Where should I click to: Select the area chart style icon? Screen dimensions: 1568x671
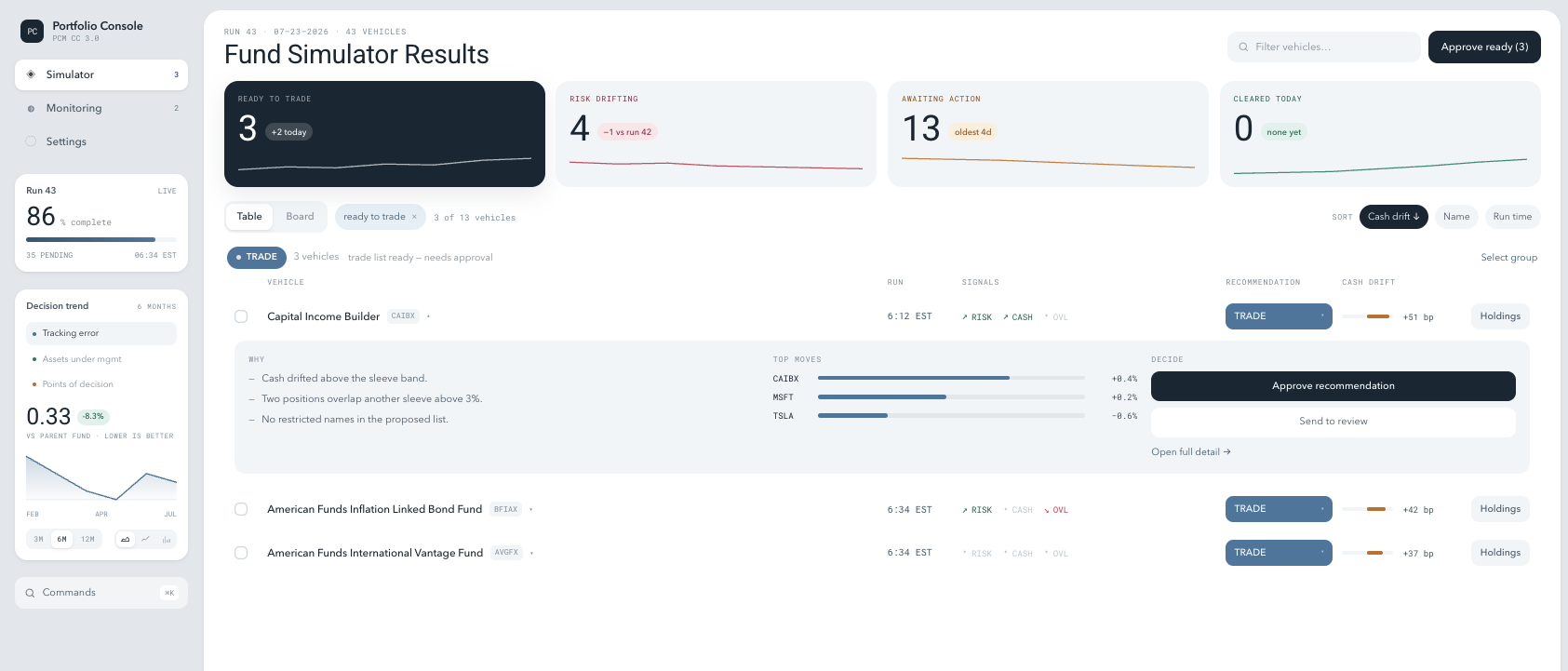click(126, 539)
